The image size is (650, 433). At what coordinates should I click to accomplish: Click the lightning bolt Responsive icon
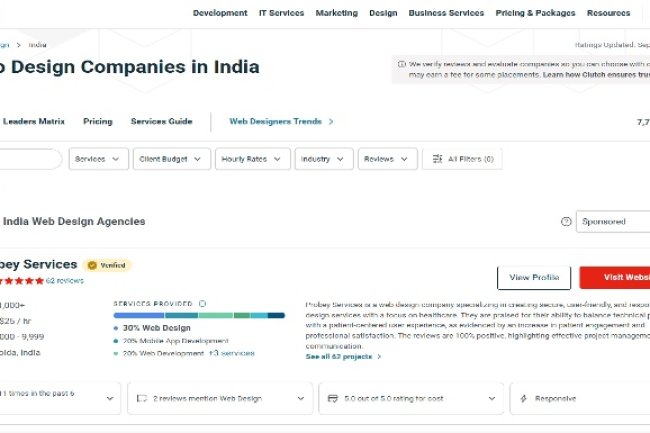[524, 398]
